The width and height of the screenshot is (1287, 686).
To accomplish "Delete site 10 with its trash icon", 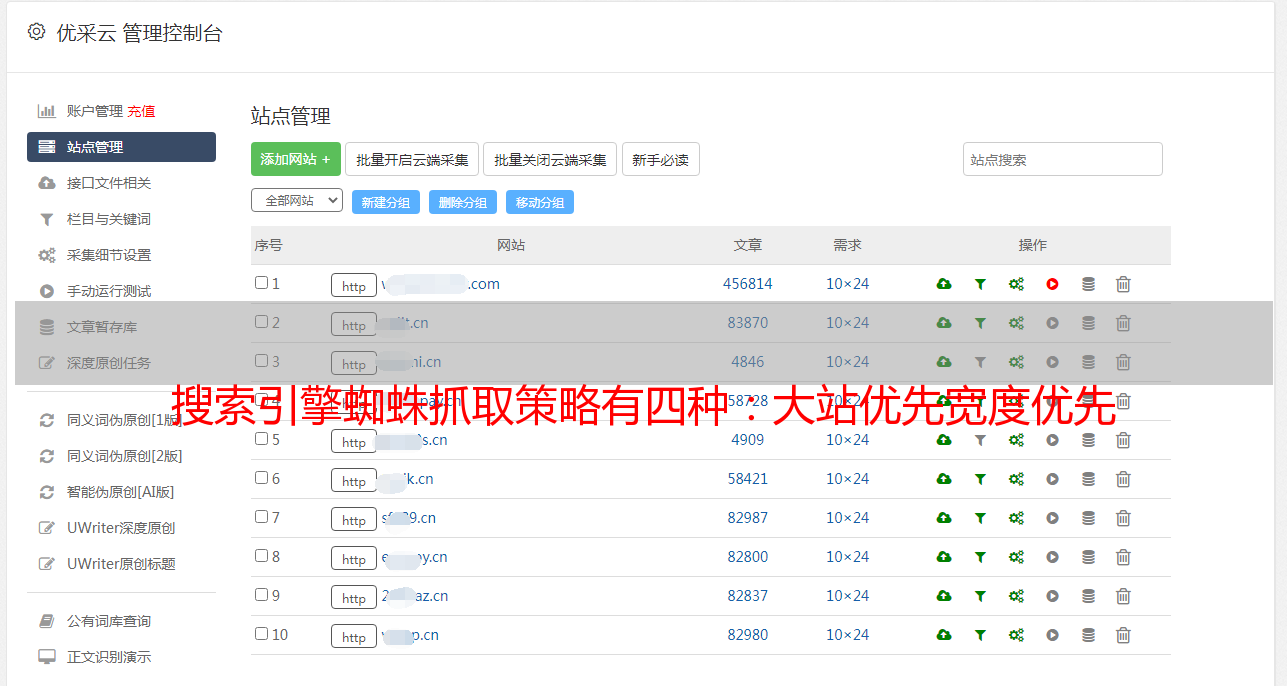I will [x=1123, y=635].
